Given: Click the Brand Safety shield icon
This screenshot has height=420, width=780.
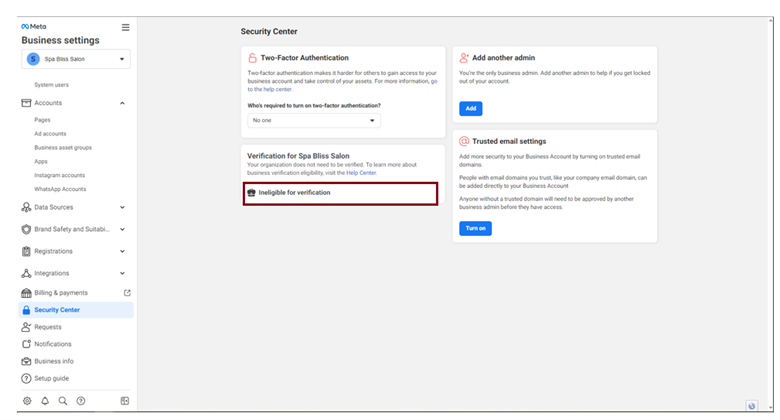Looking at the screenshot, I should click(x=26, y=229).
